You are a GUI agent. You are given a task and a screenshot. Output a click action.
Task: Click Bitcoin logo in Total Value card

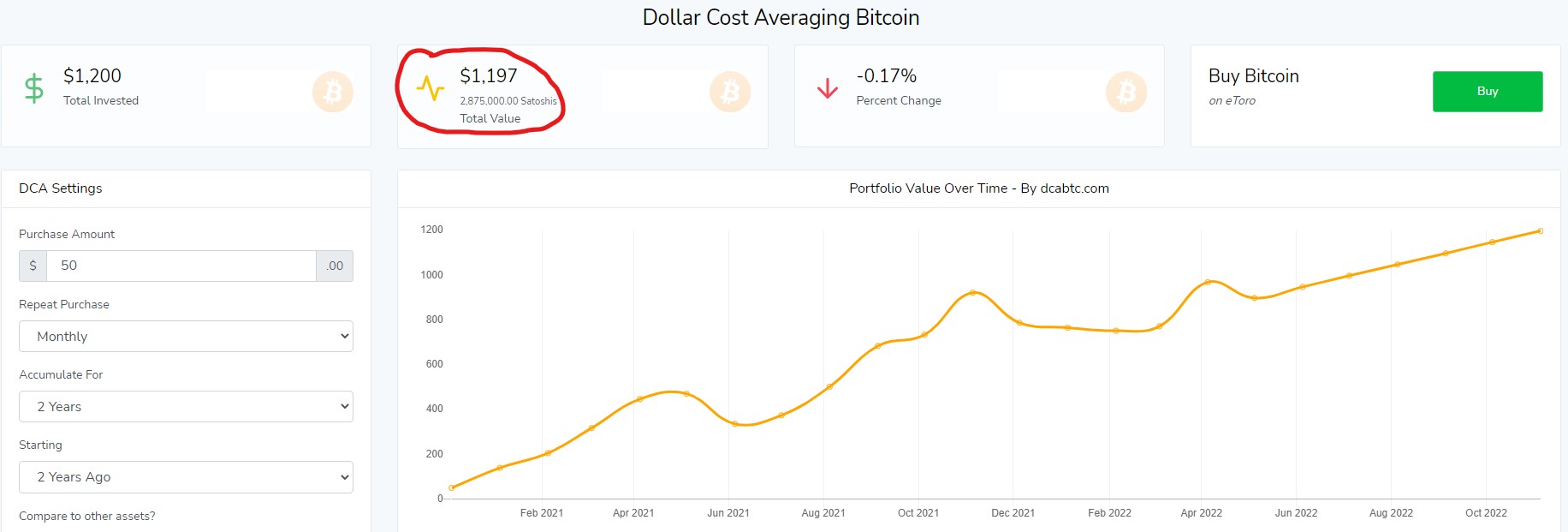click(x=730, y=92)
